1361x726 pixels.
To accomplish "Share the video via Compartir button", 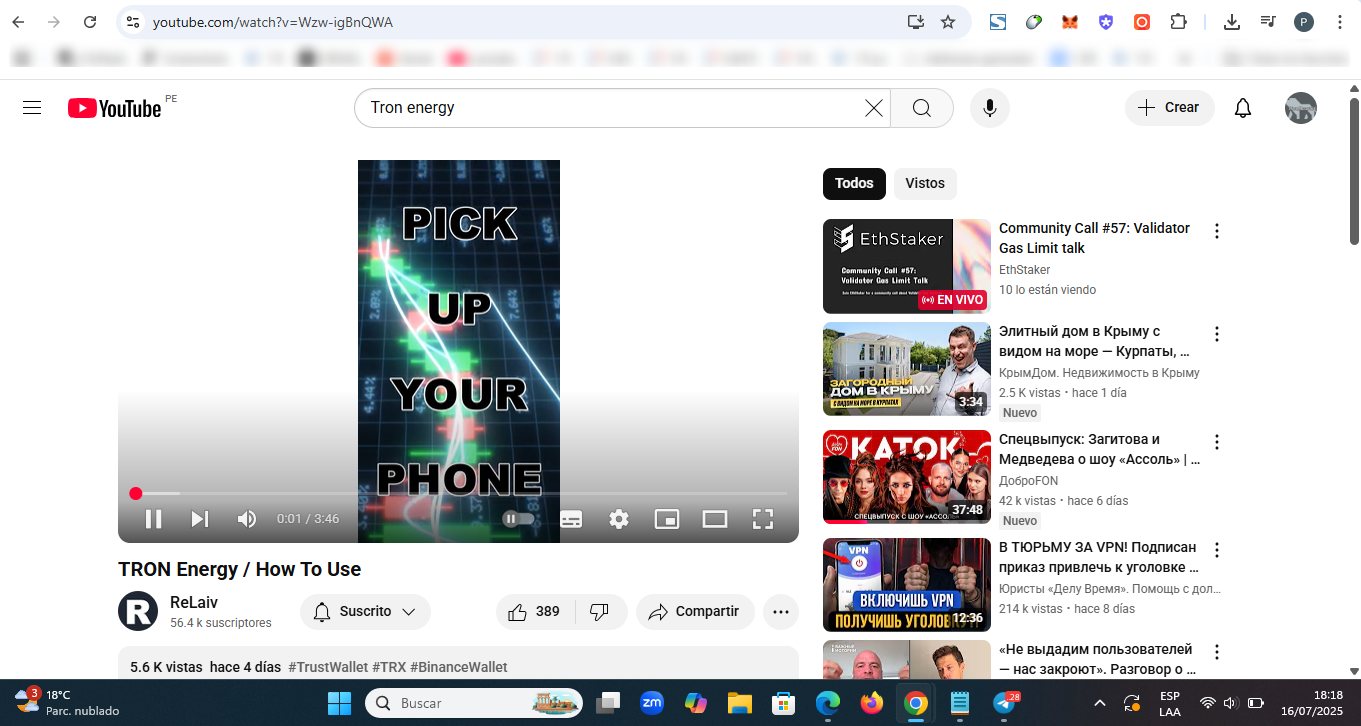I will coord(695,612).
